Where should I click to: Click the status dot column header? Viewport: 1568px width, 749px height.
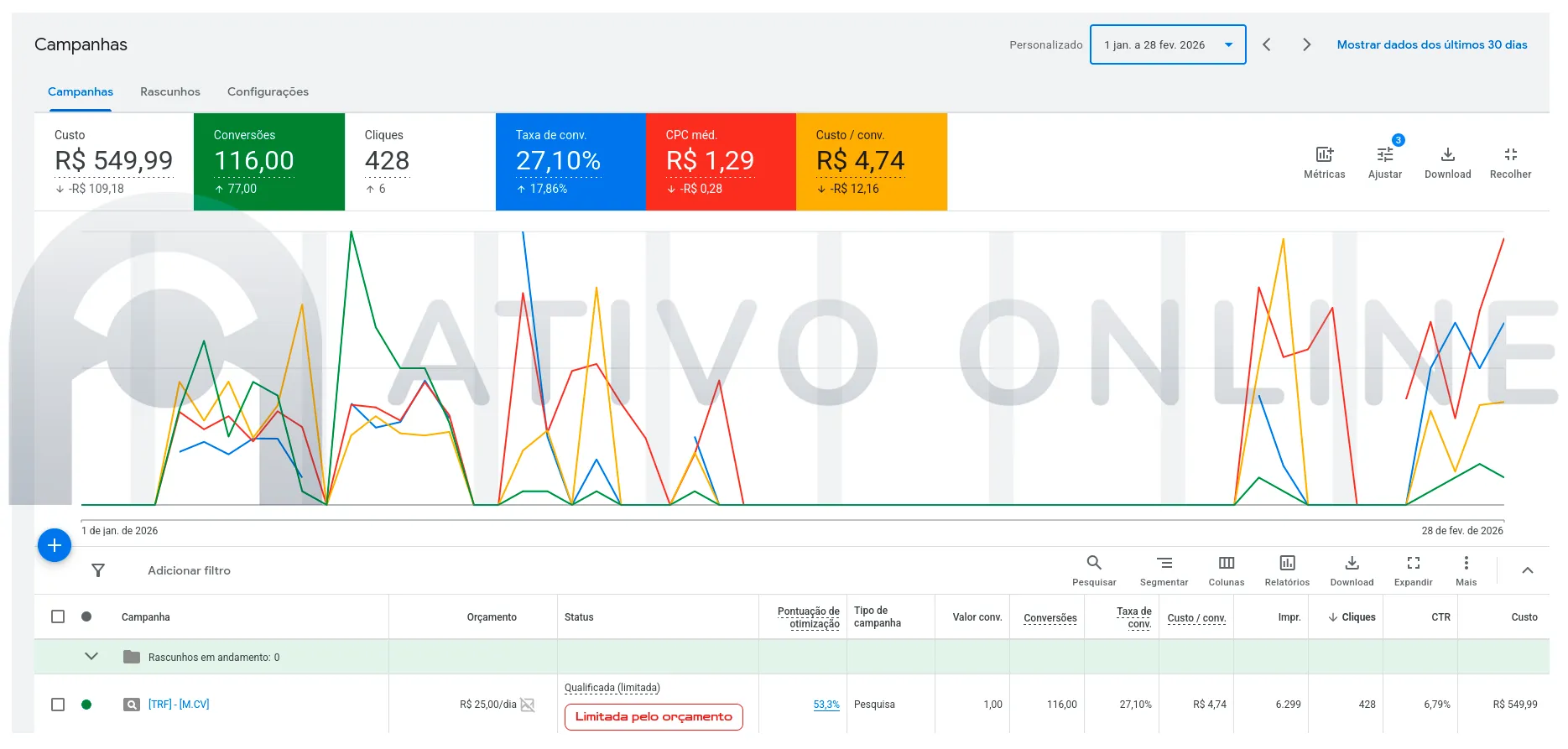86,616
